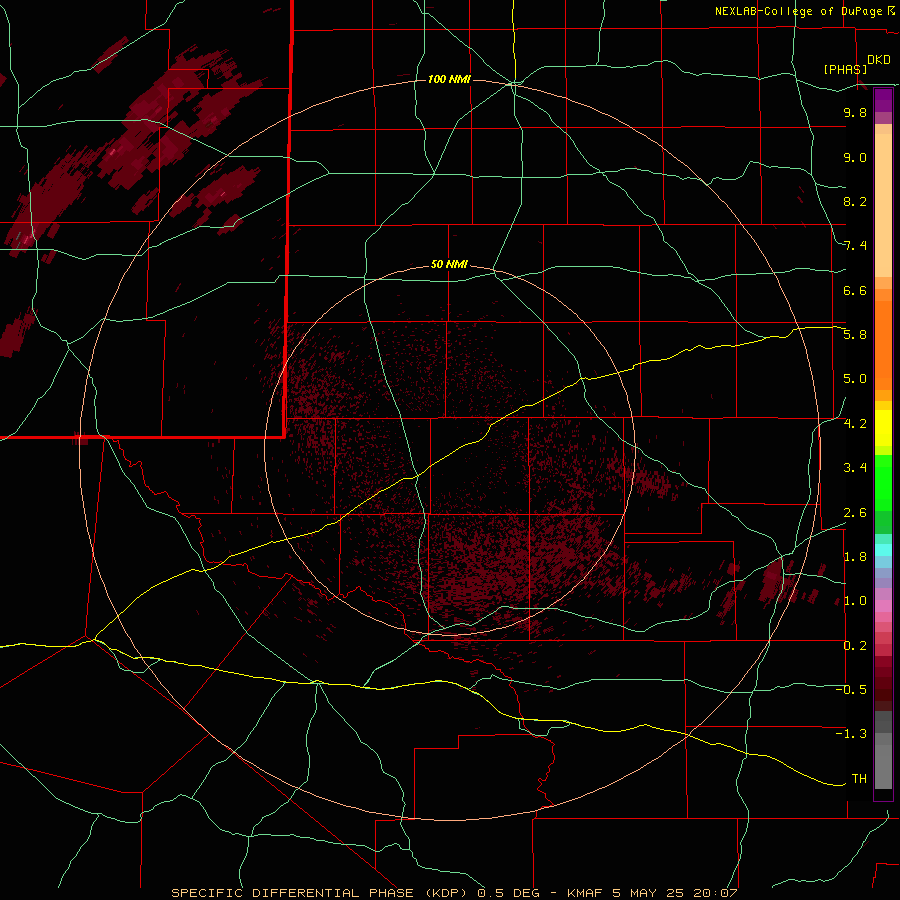This screenshot has width=900, height=900.
Task: Click the 9.8 value on color scale
Action: pyautogui.click(x=855, y=113)
